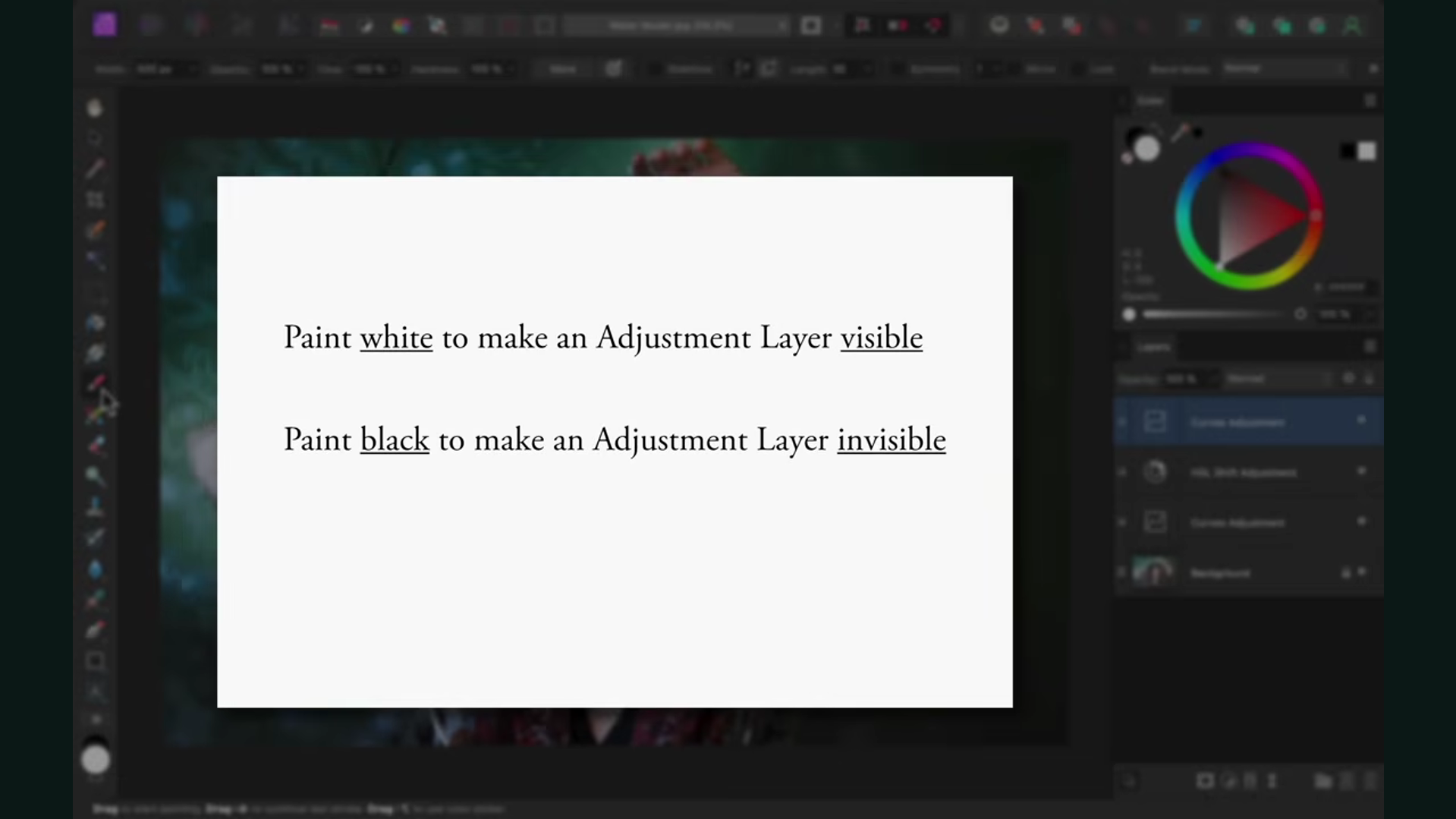Switch to the Develop Persona icon
The height and width of the screenshot is (819, 1456).
click(x=197, y=26)
